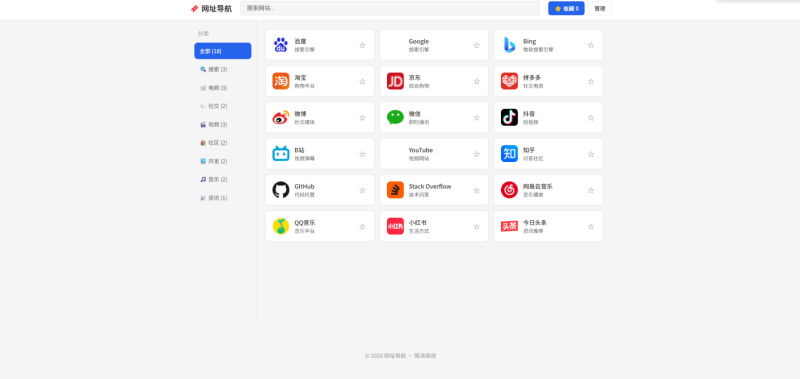The width and height of the screenshot is (800, 379).
Task: Star the 网易云音乐 card
Action: (591, 190)
